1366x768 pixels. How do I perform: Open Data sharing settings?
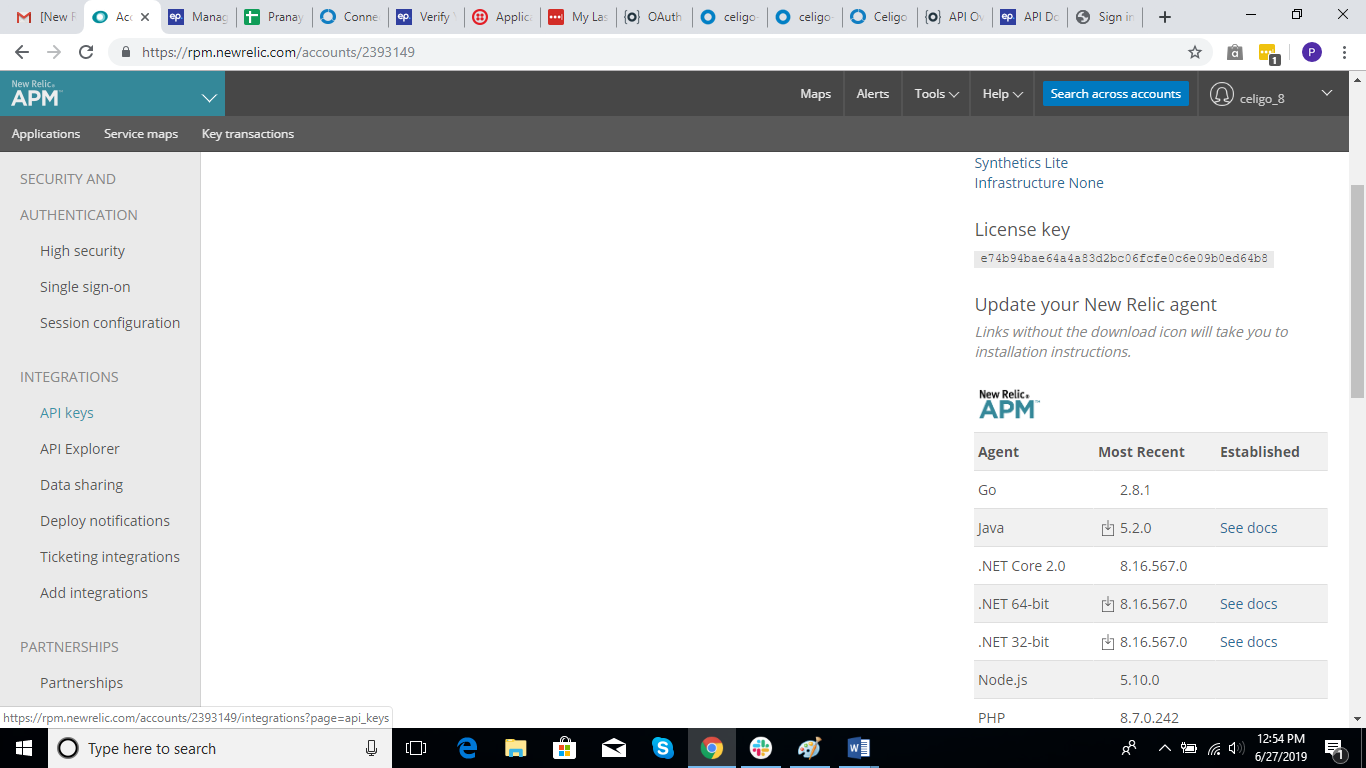pyautogui.click(x=82, y=485)
